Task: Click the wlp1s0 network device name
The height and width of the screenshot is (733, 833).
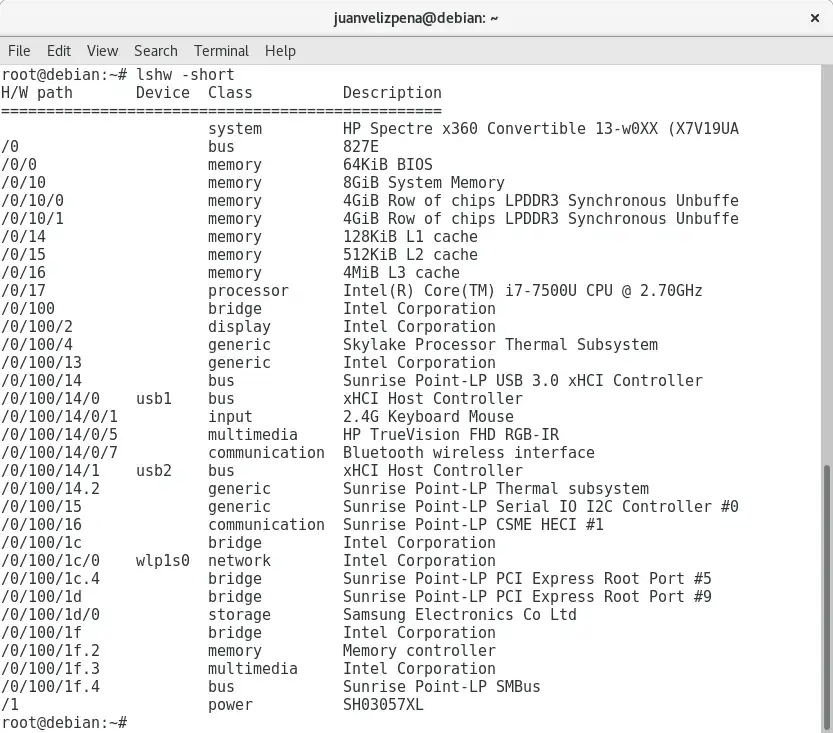Action: (x=163, y=561)
